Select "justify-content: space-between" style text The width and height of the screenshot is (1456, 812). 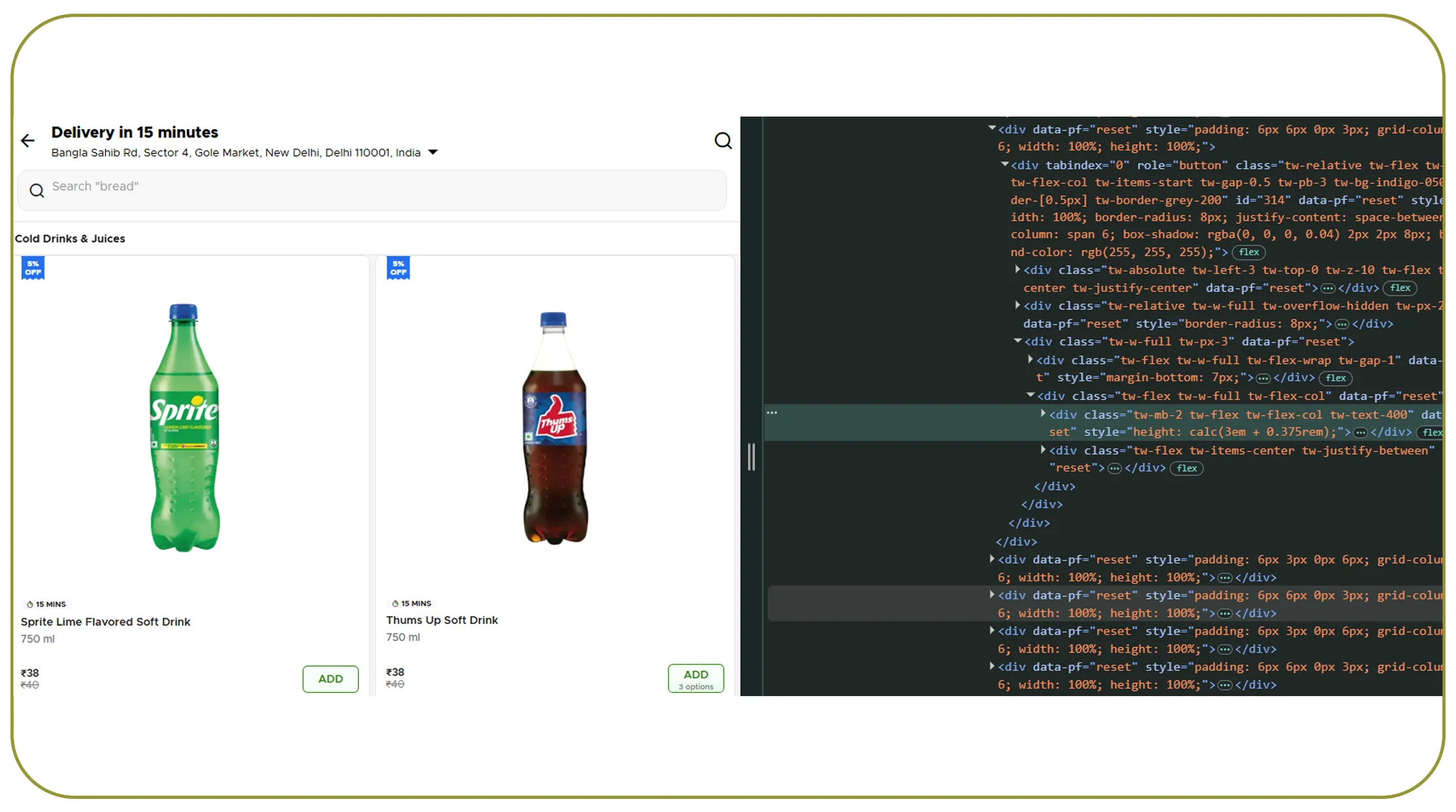click(x=1339, y=217)
